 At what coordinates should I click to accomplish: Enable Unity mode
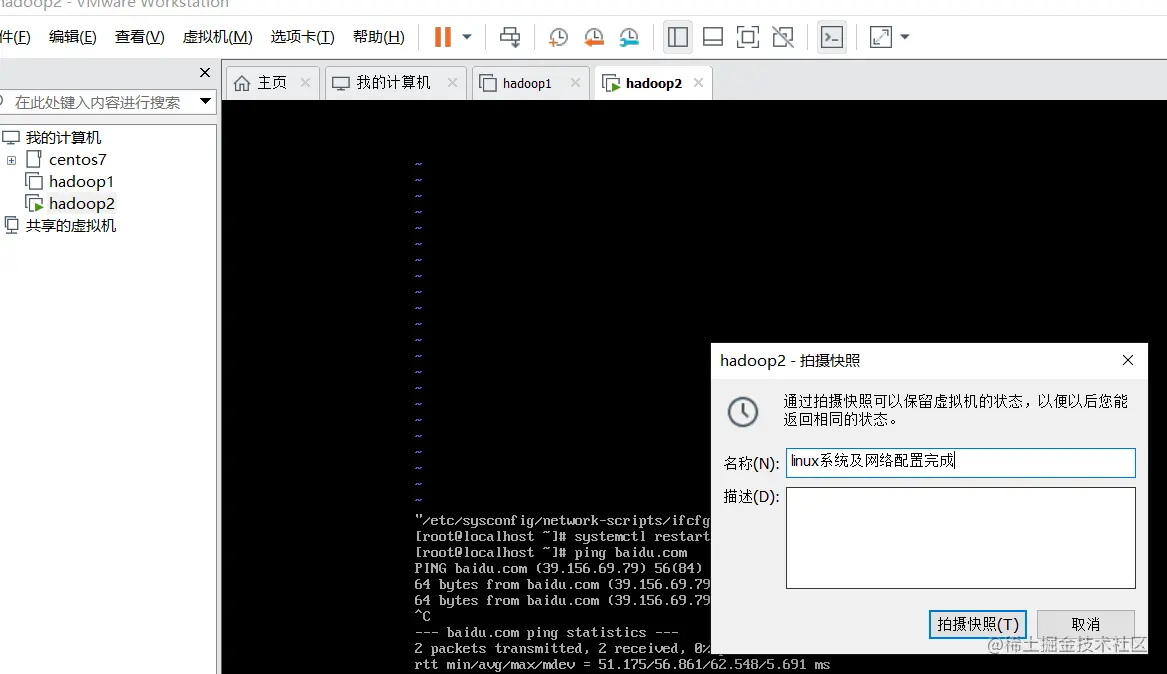[783, 37]
